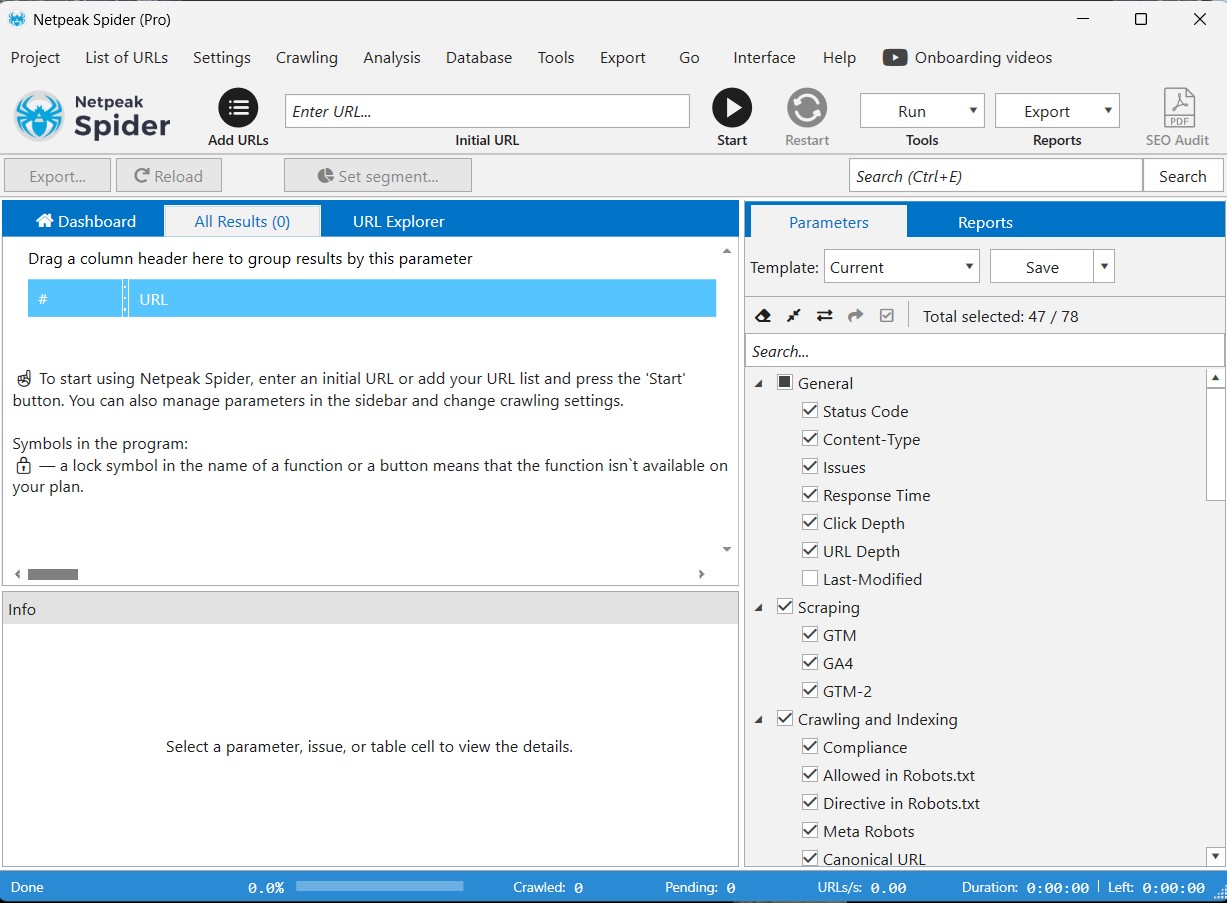The height and width of the screenshot is (903, 1227).
Task: Click the home icon on Dashboard tab
Action: (x=44, y=221)
